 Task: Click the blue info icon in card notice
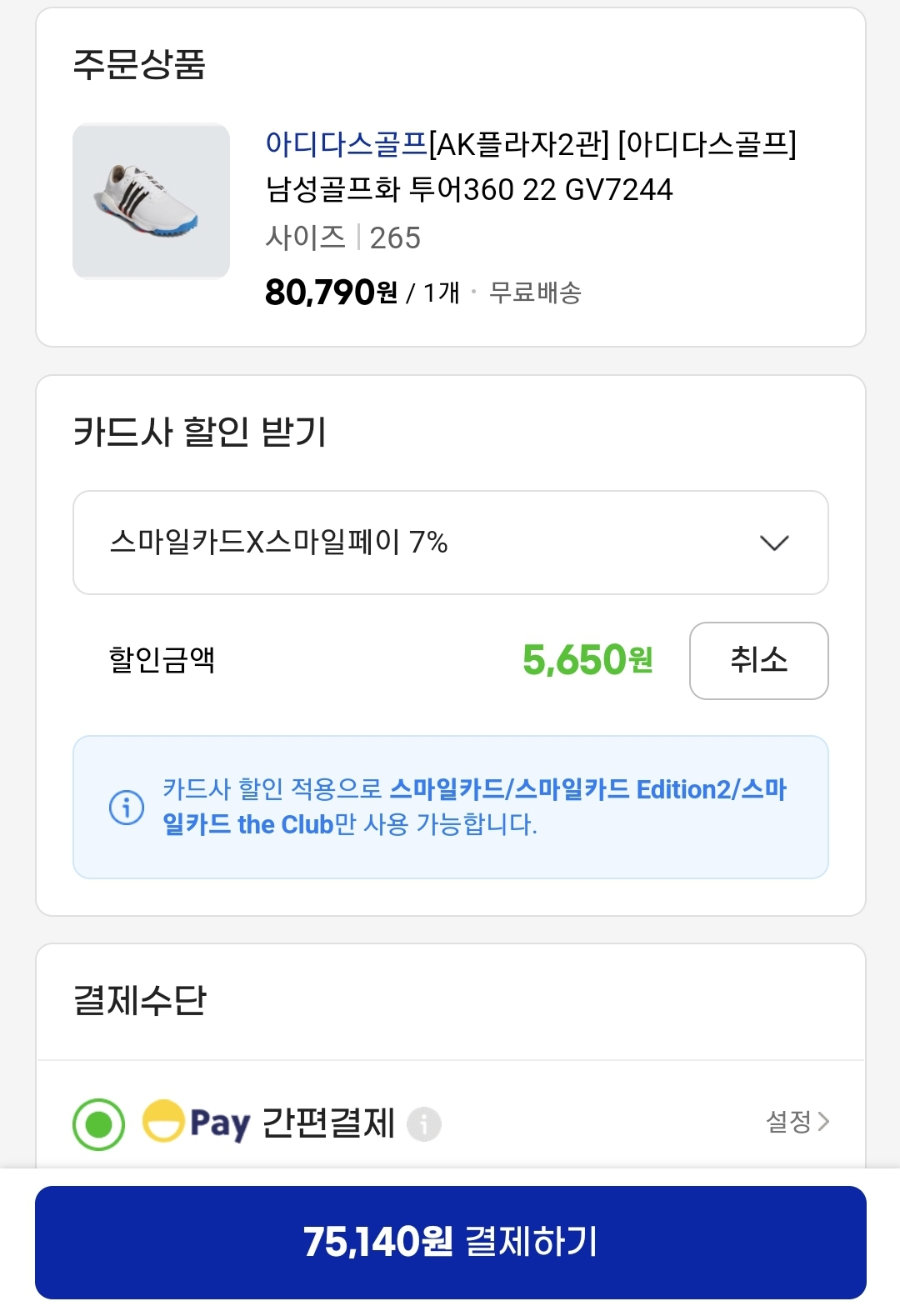coord(127,807)
